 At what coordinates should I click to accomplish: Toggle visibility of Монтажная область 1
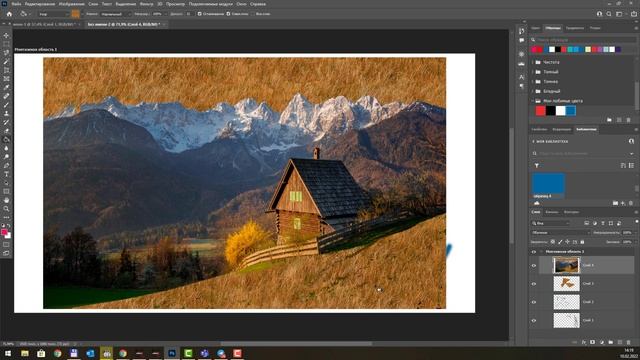(533, 252)
